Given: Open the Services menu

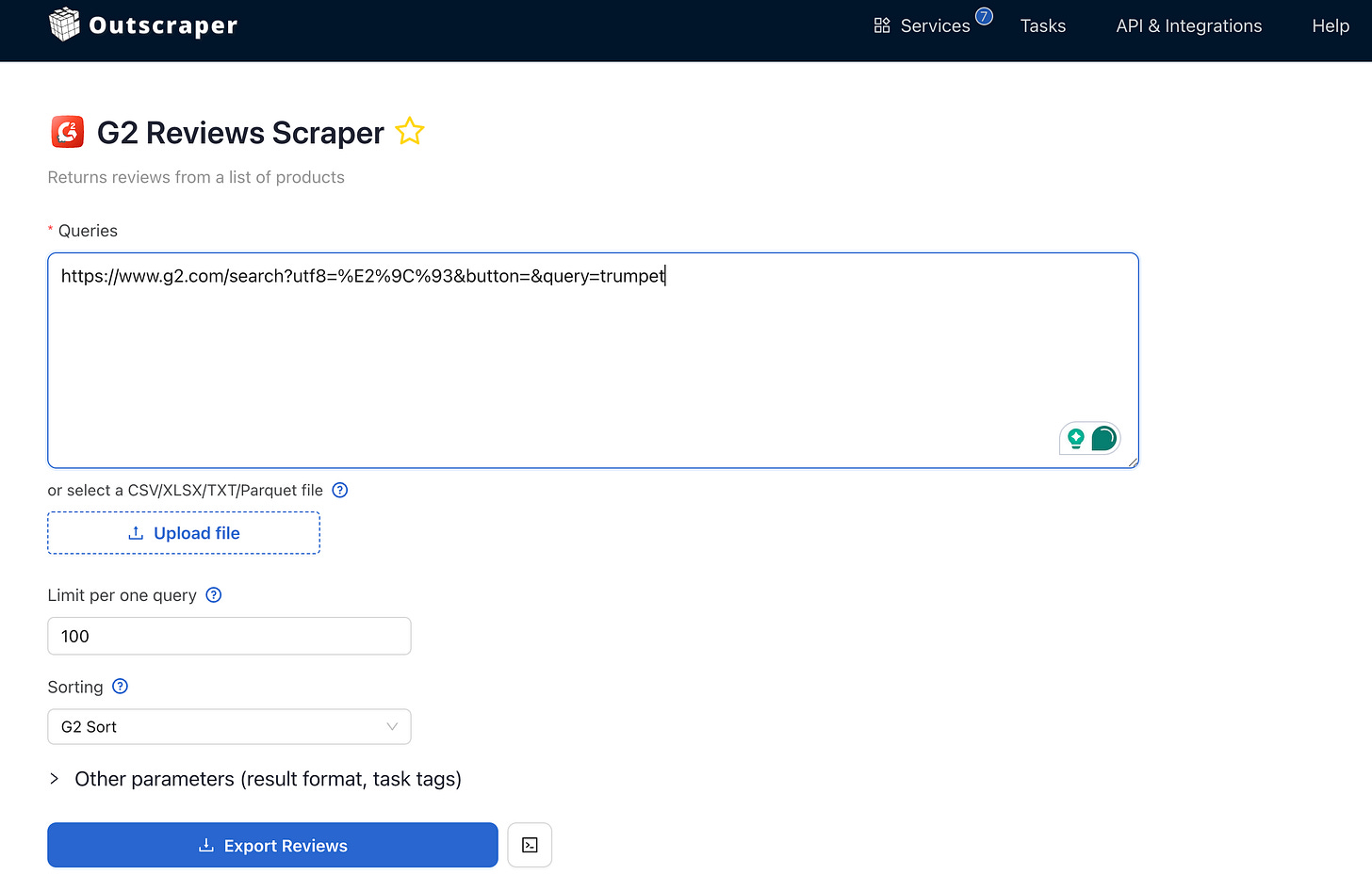Looking at the screenshot, I should click(x=923, y=26).
